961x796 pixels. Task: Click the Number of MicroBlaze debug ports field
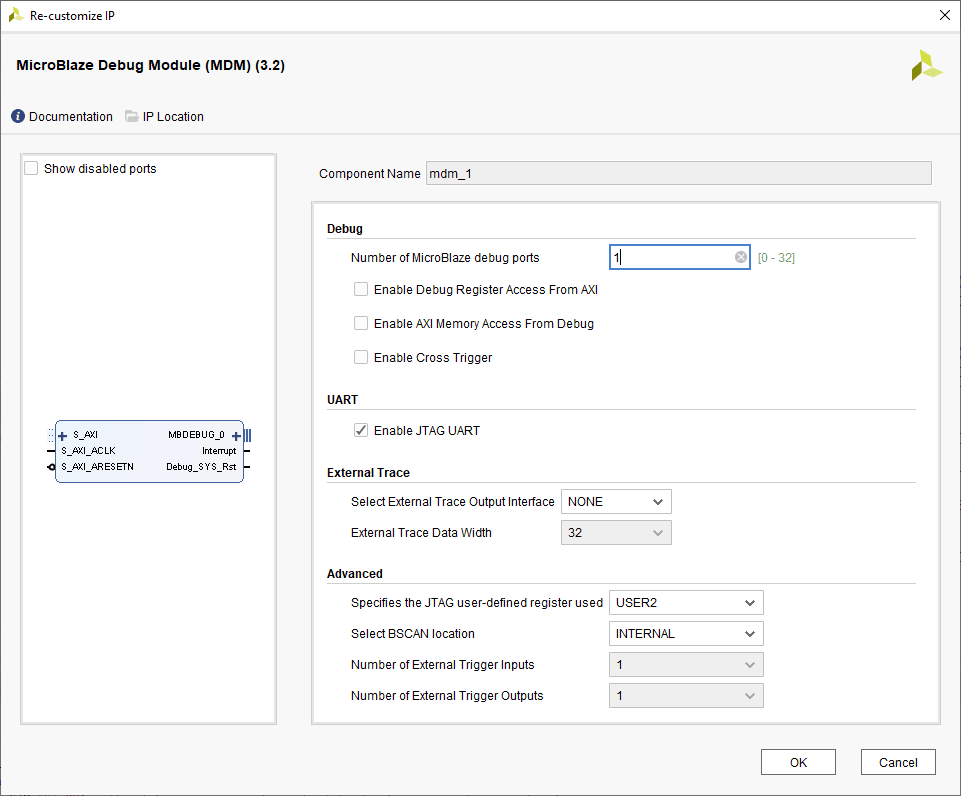tap(672, 258)
